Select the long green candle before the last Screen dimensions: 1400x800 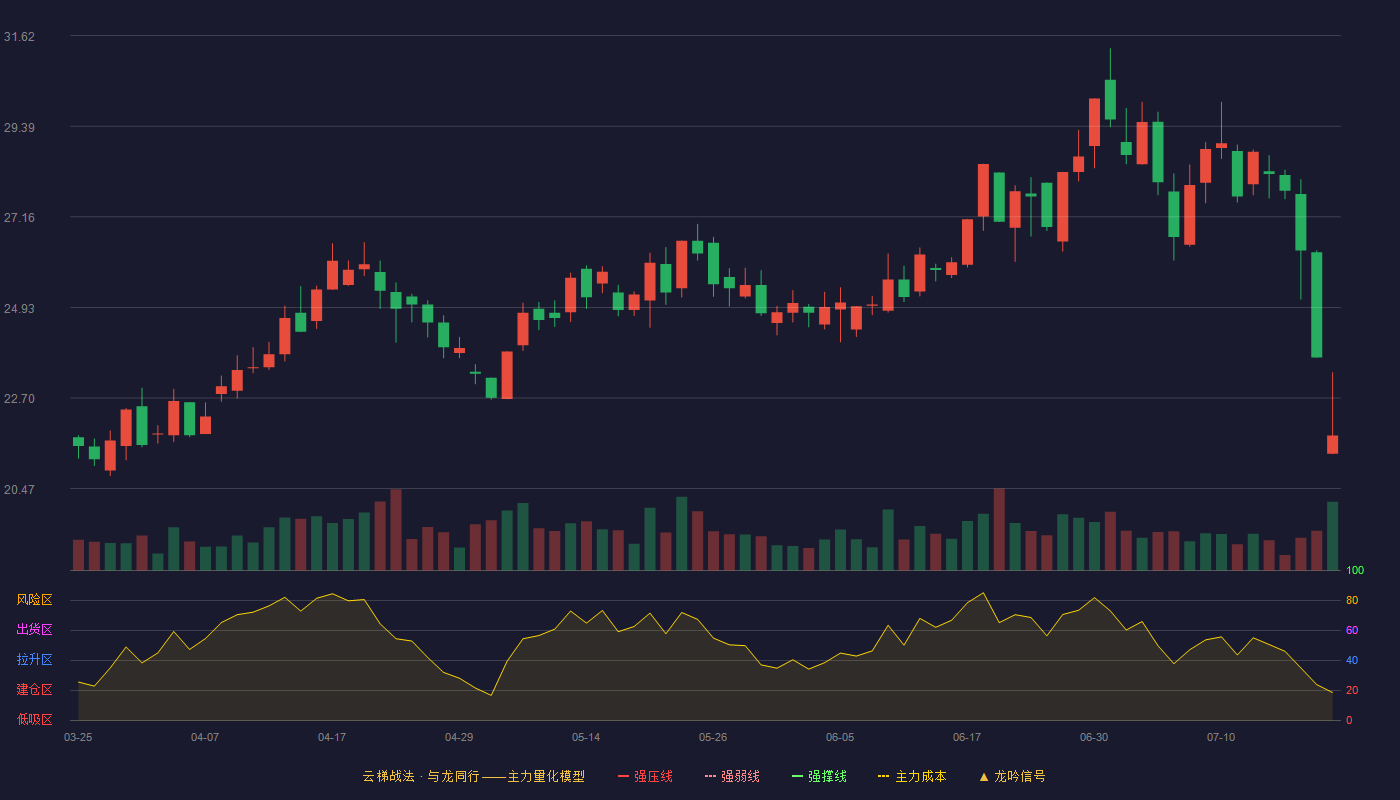[1316, 304]
